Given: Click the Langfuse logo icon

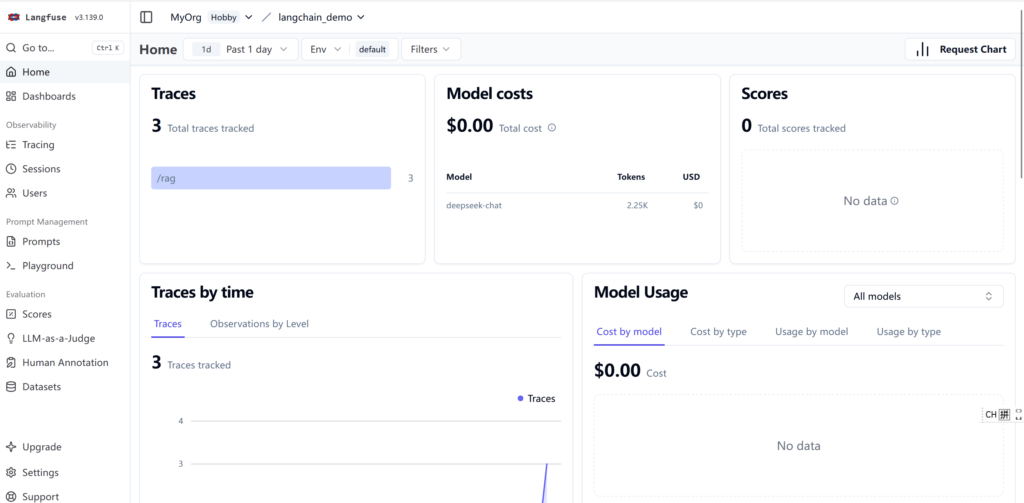Looking at the screenshot, I should (x=14, y=17).
